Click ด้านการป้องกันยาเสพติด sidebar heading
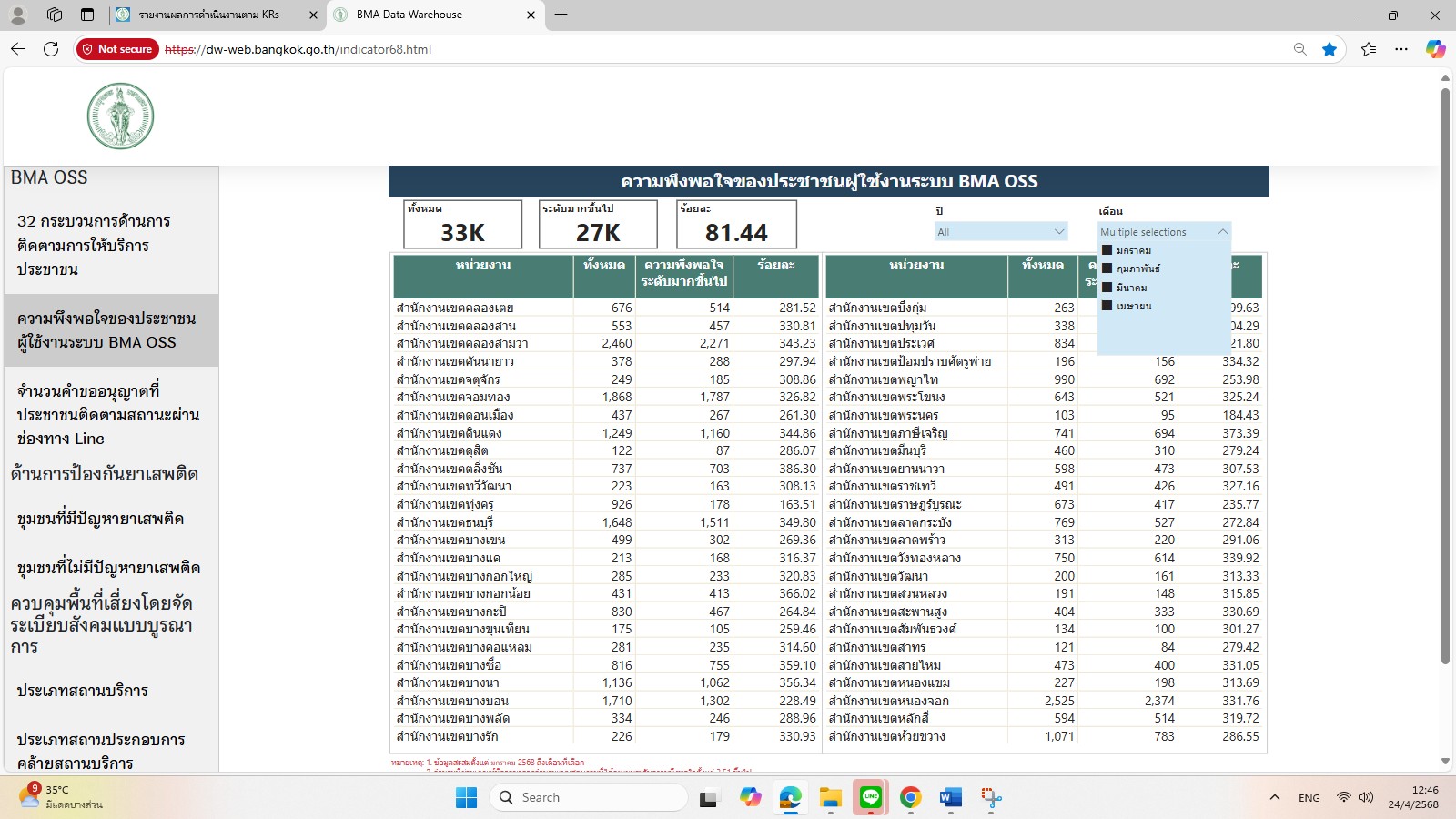Image resolution: width=1456 pixels, height=819 pixels. click(105, 474)
